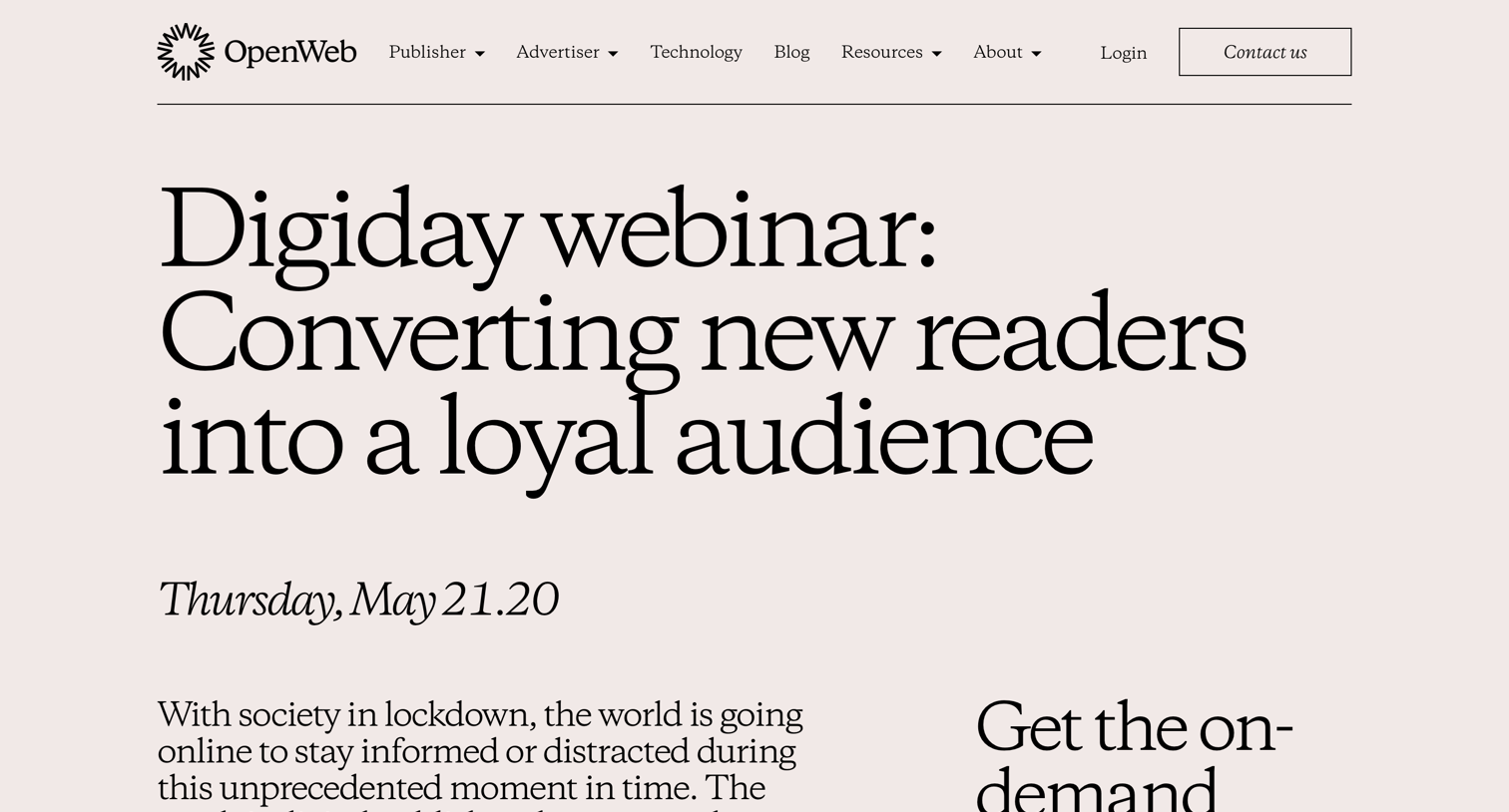Show the About dropdown menu
This screenshot has height=812, width=1509.
pyautogui.click(x=1007, y=52)
